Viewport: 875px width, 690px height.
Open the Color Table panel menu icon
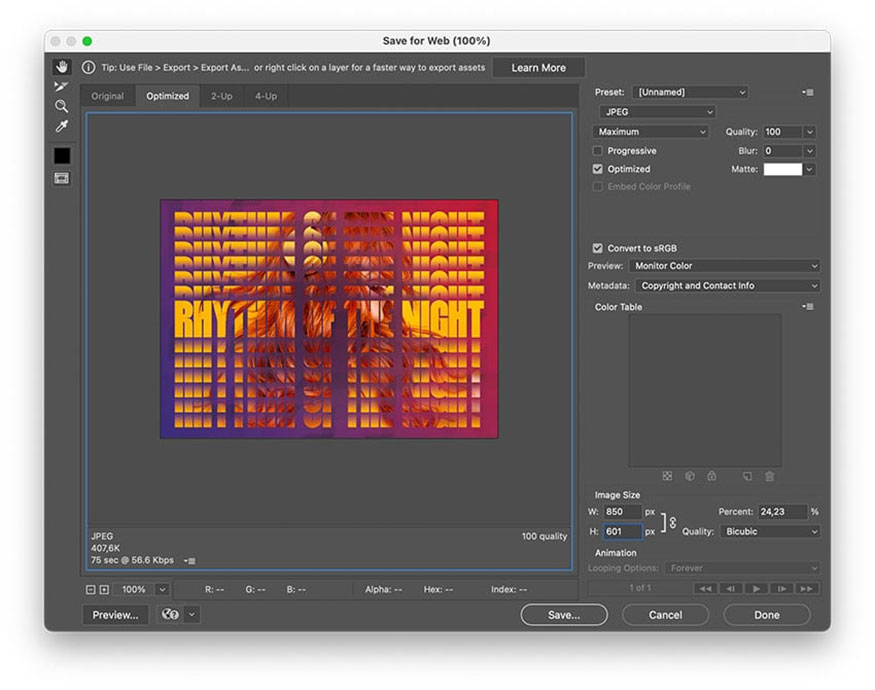coord(807,306)
